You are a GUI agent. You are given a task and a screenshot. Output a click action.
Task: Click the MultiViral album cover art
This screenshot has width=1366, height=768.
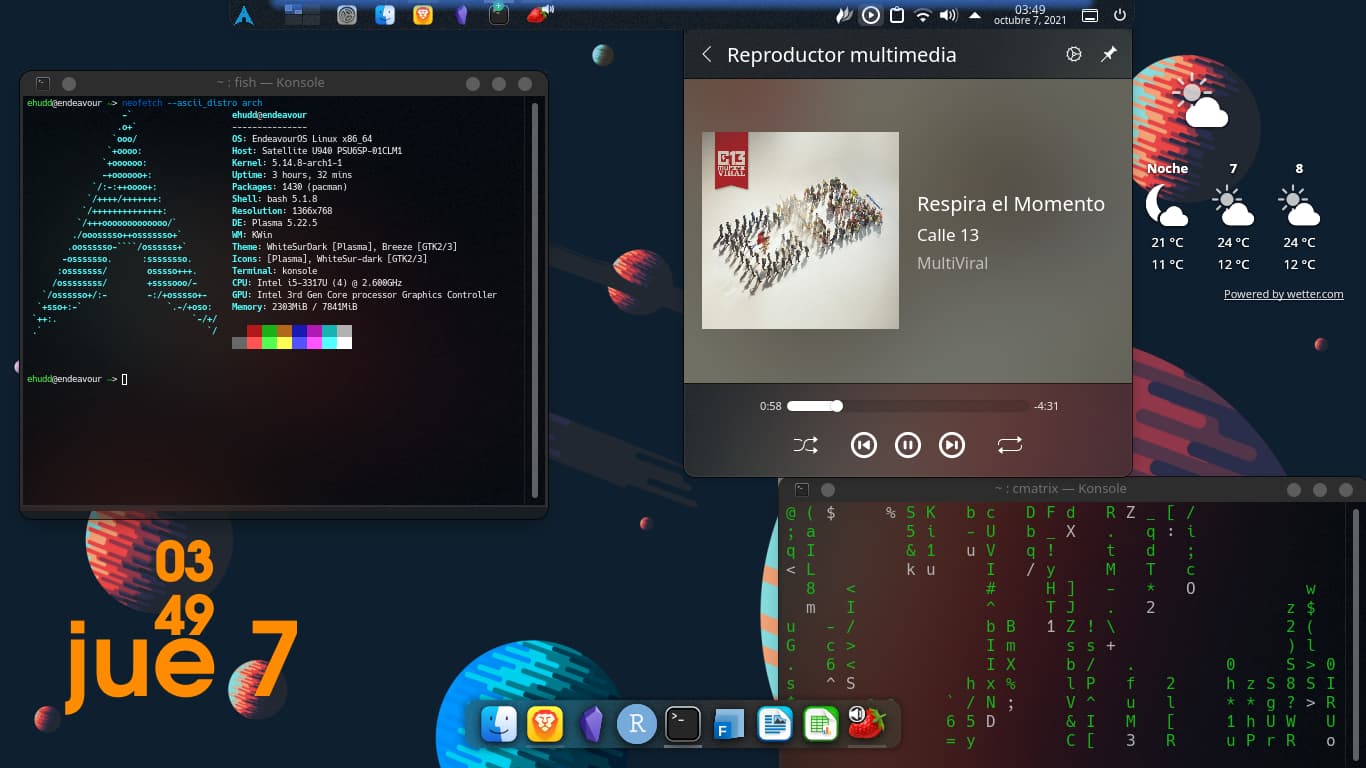(x=800, y=230)
